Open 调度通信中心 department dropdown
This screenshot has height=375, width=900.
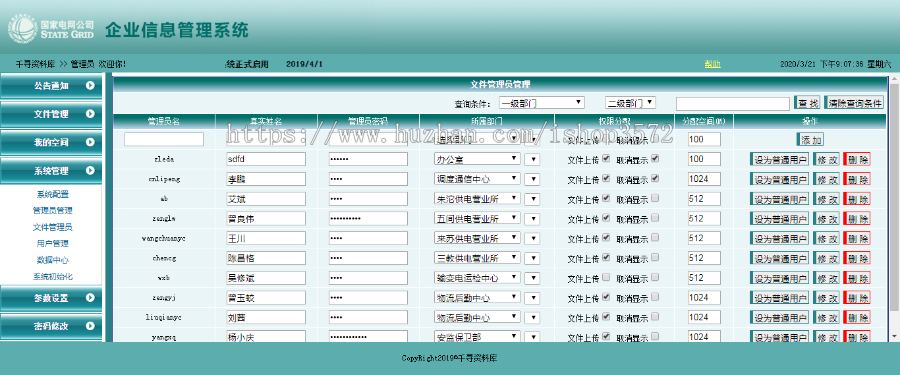pyautogui.click(x=478, y=179)
